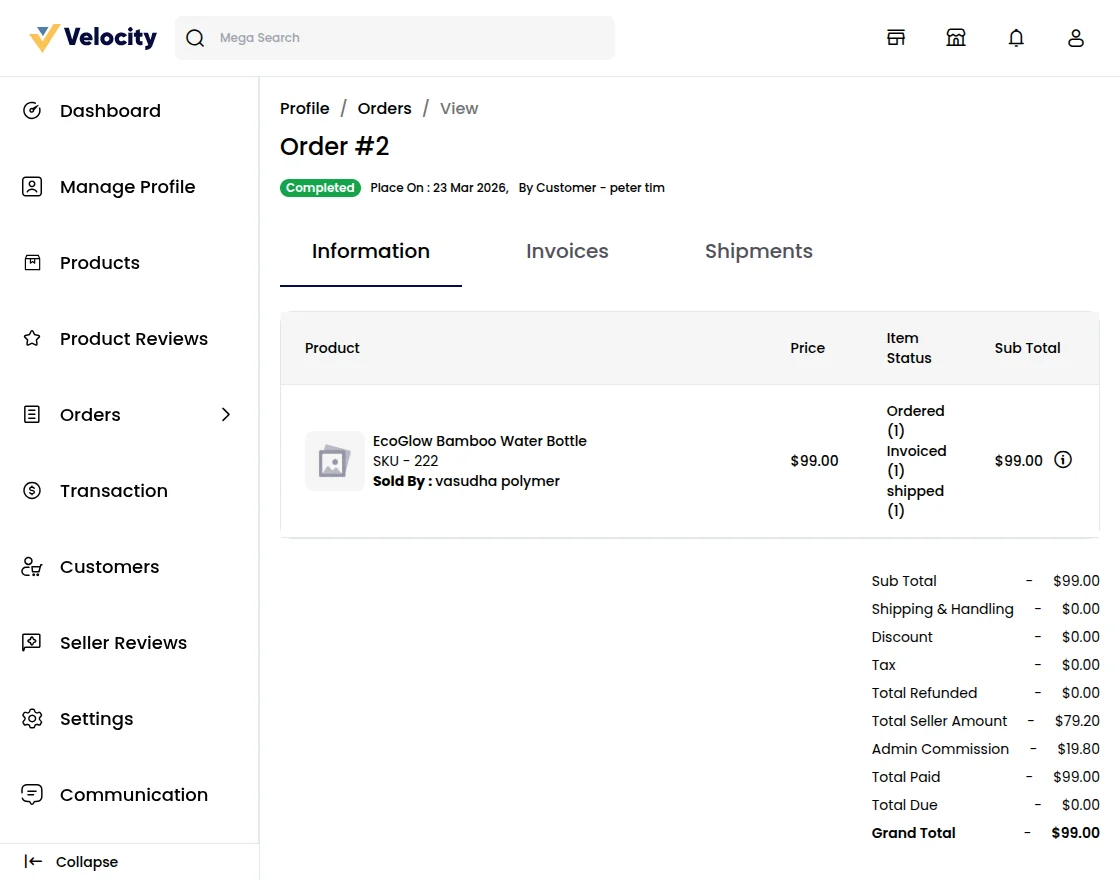
Task: Go to Orders breadcrumb link
Action: coord(385,109)
